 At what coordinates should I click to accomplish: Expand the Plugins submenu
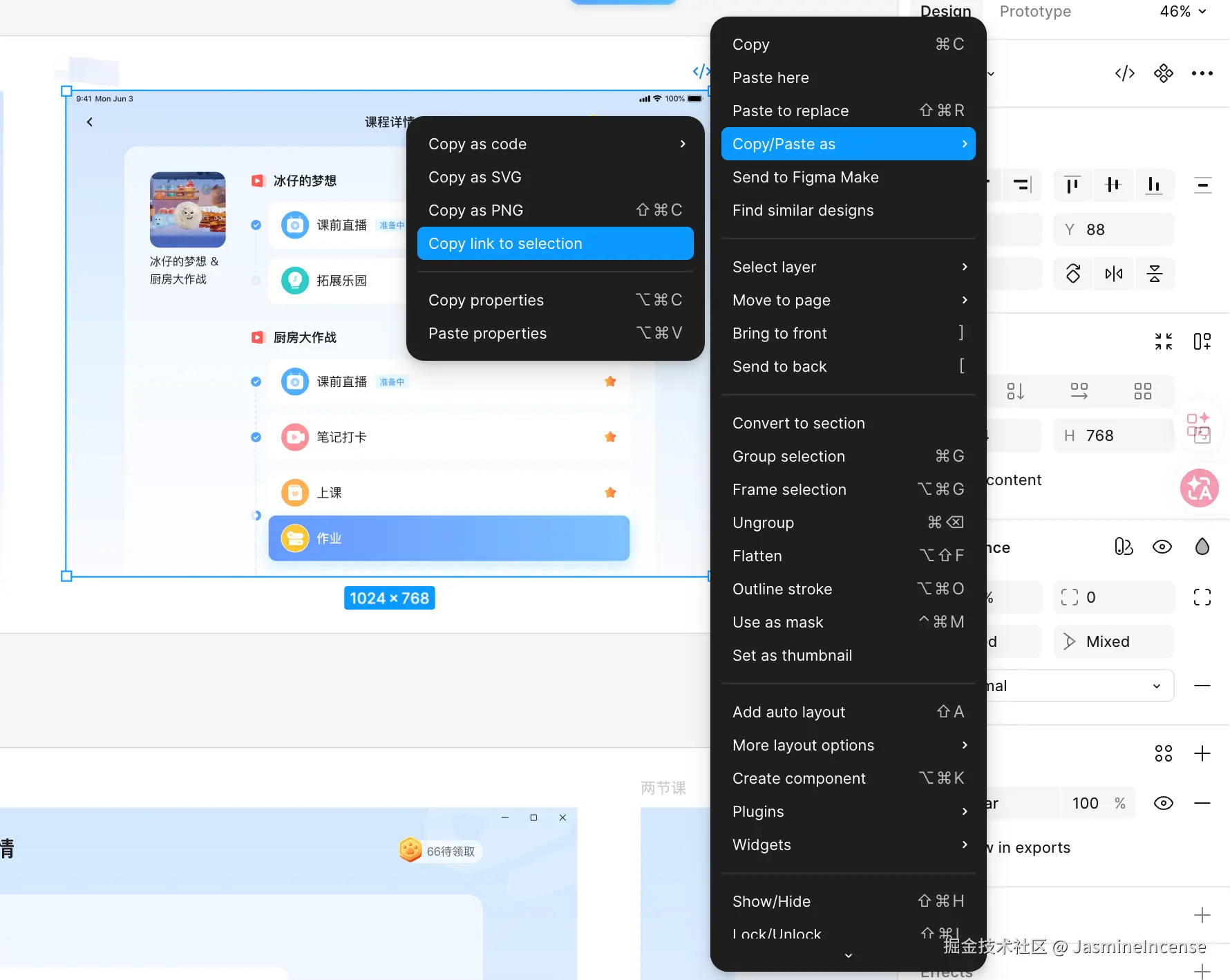(965, 811)
